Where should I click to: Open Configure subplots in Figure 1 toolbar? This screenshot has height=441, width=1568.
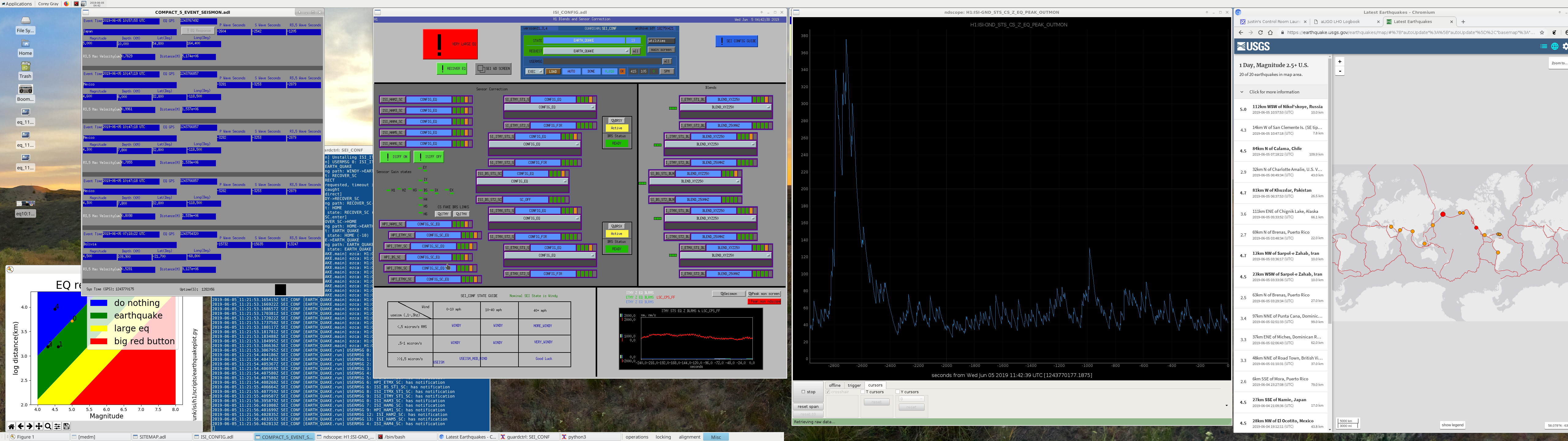57,426
